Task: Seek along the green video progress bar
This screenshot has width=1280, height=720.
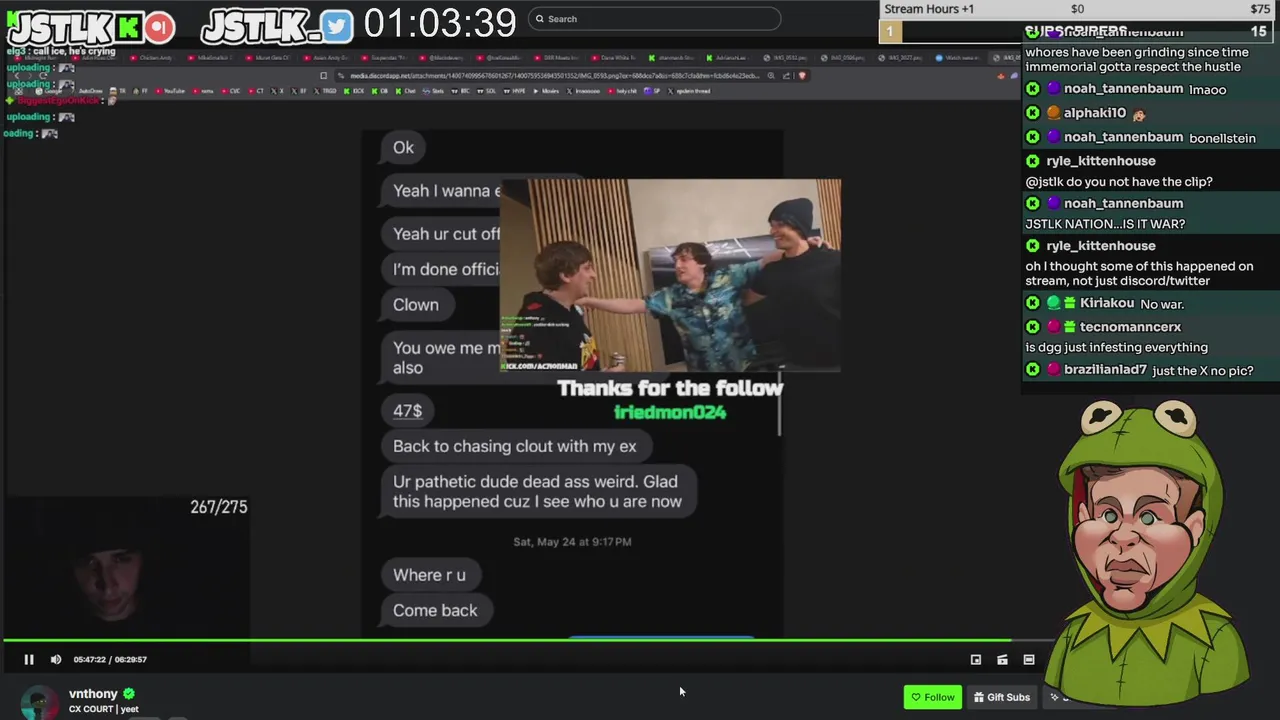Action: tap(528, 640)
